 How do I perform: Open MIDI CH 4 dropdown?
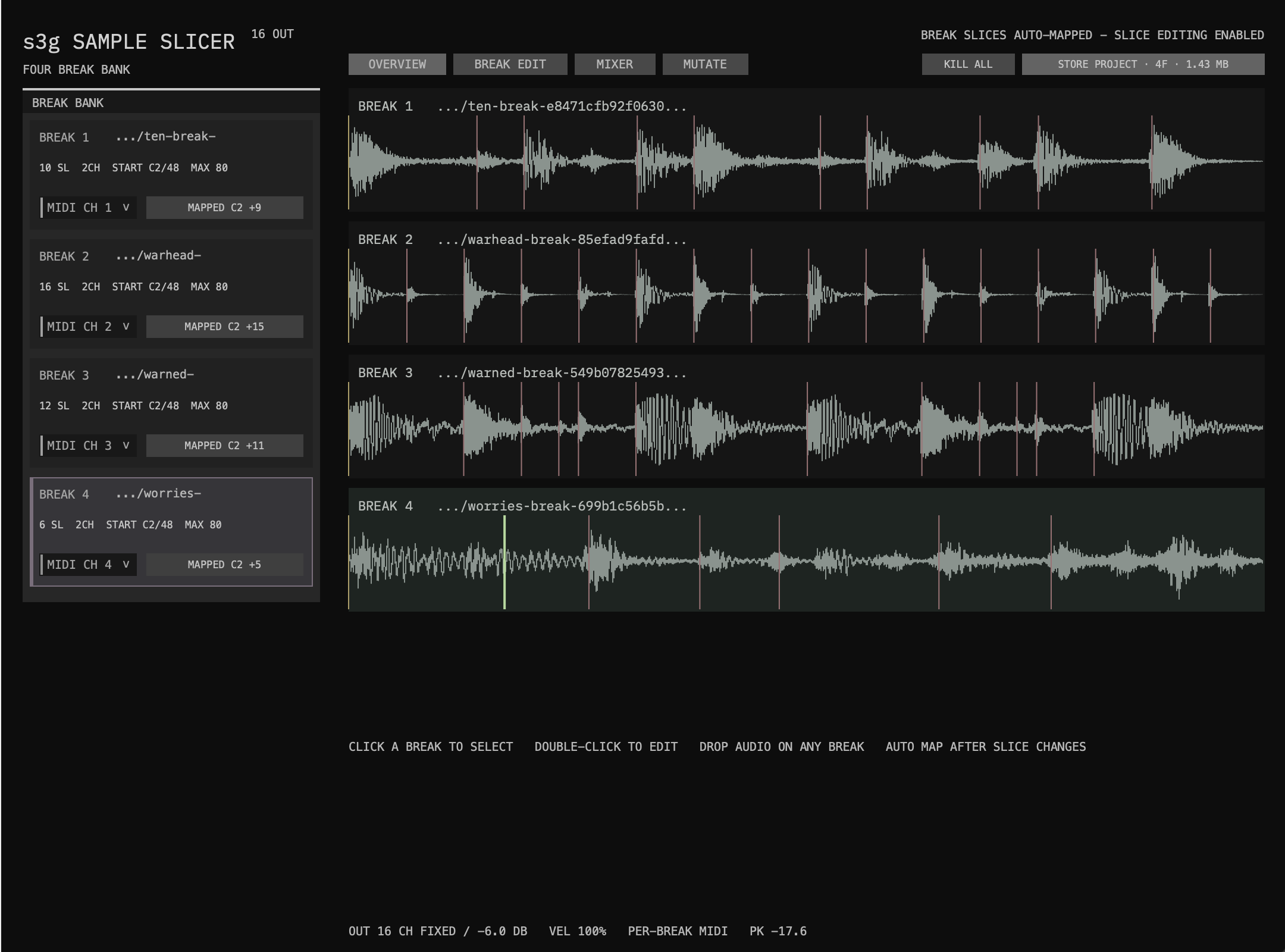point(88,565)
